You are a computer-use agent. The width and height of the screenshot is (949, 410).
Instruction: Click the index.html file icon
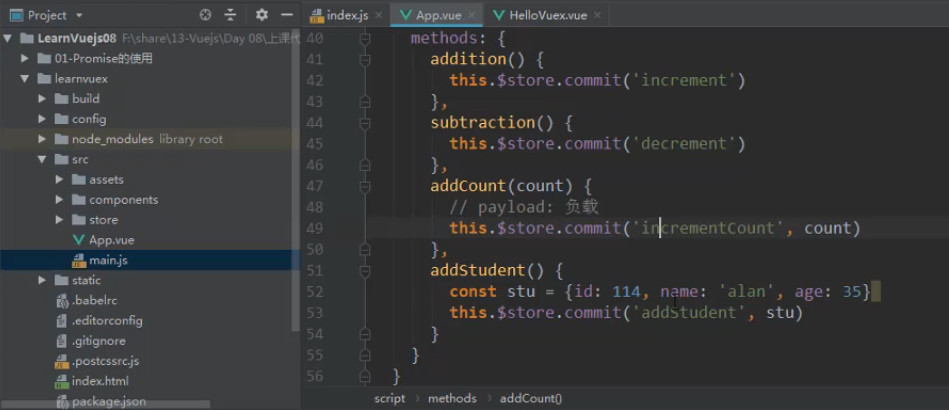(62, 382)
